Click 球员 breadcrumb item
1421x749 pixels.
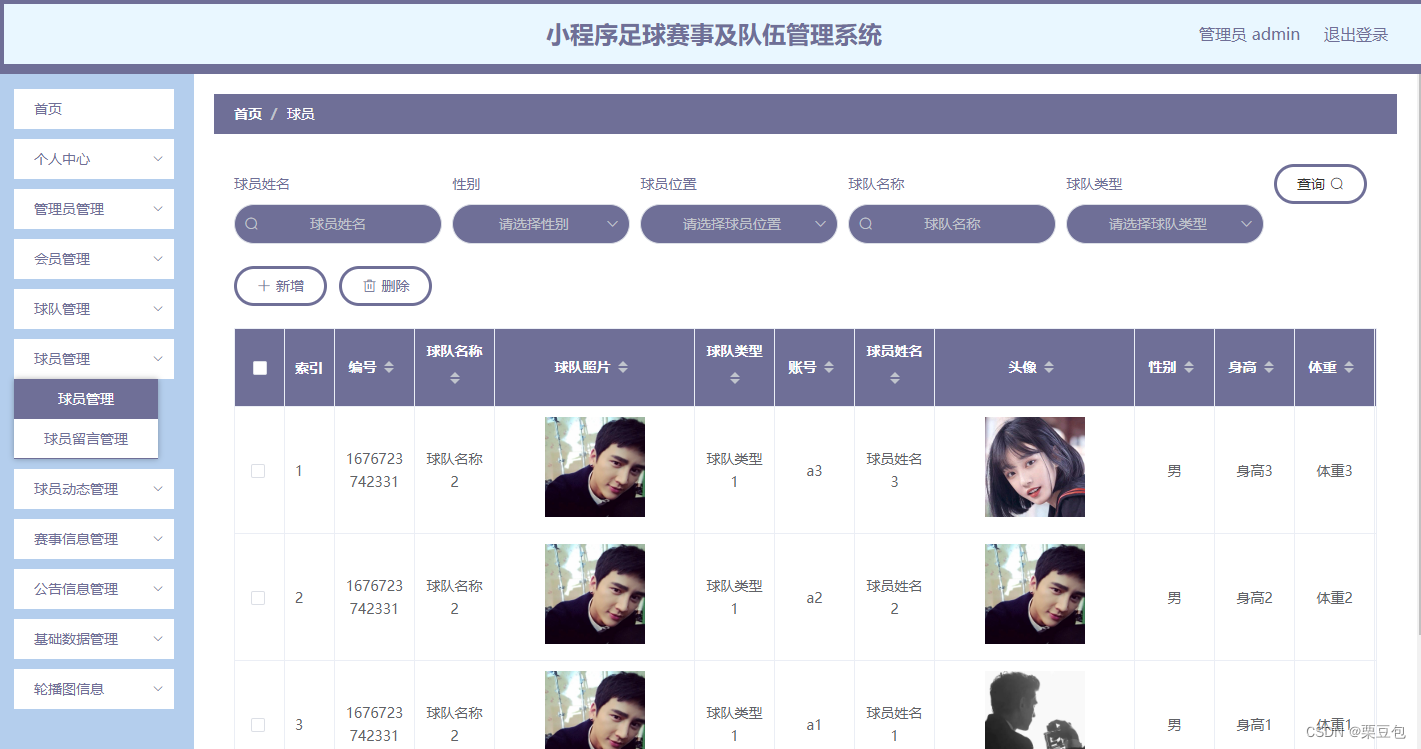(x=301, y=114)
